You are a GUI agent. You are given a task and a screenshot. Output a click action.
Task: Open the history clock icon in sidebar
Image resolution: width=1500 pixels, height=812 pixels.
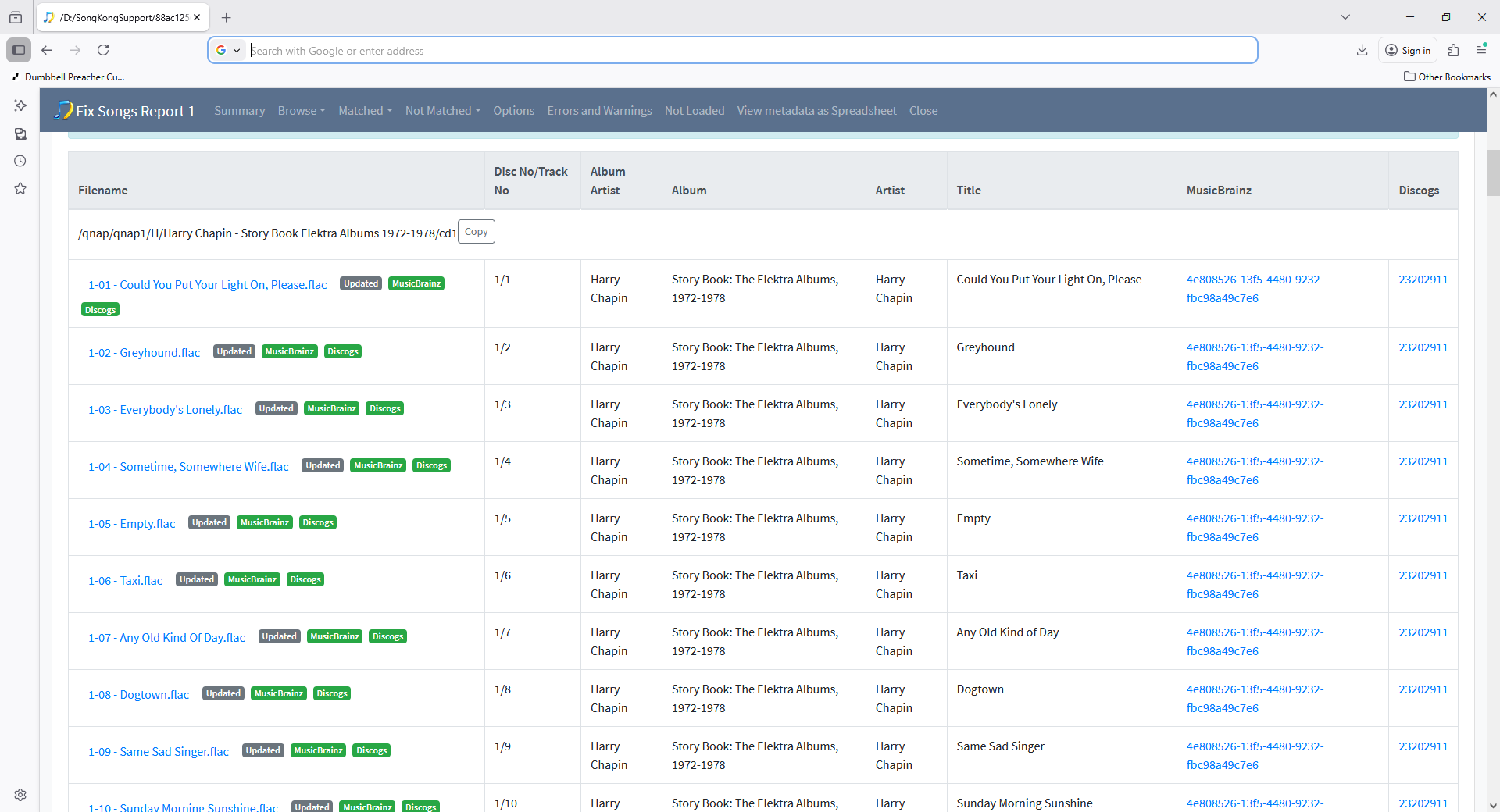pyautogui.click(x=20, y=161)
